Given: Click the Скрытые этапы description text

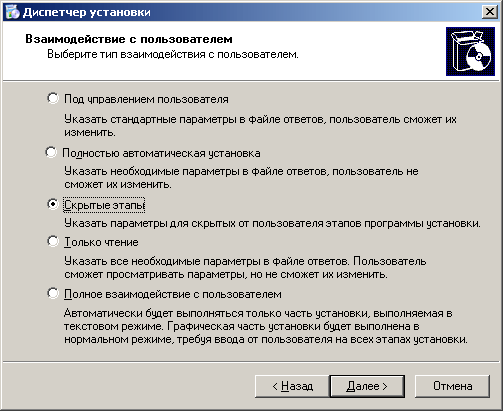Looking at the screenshot, I should 272,223.
